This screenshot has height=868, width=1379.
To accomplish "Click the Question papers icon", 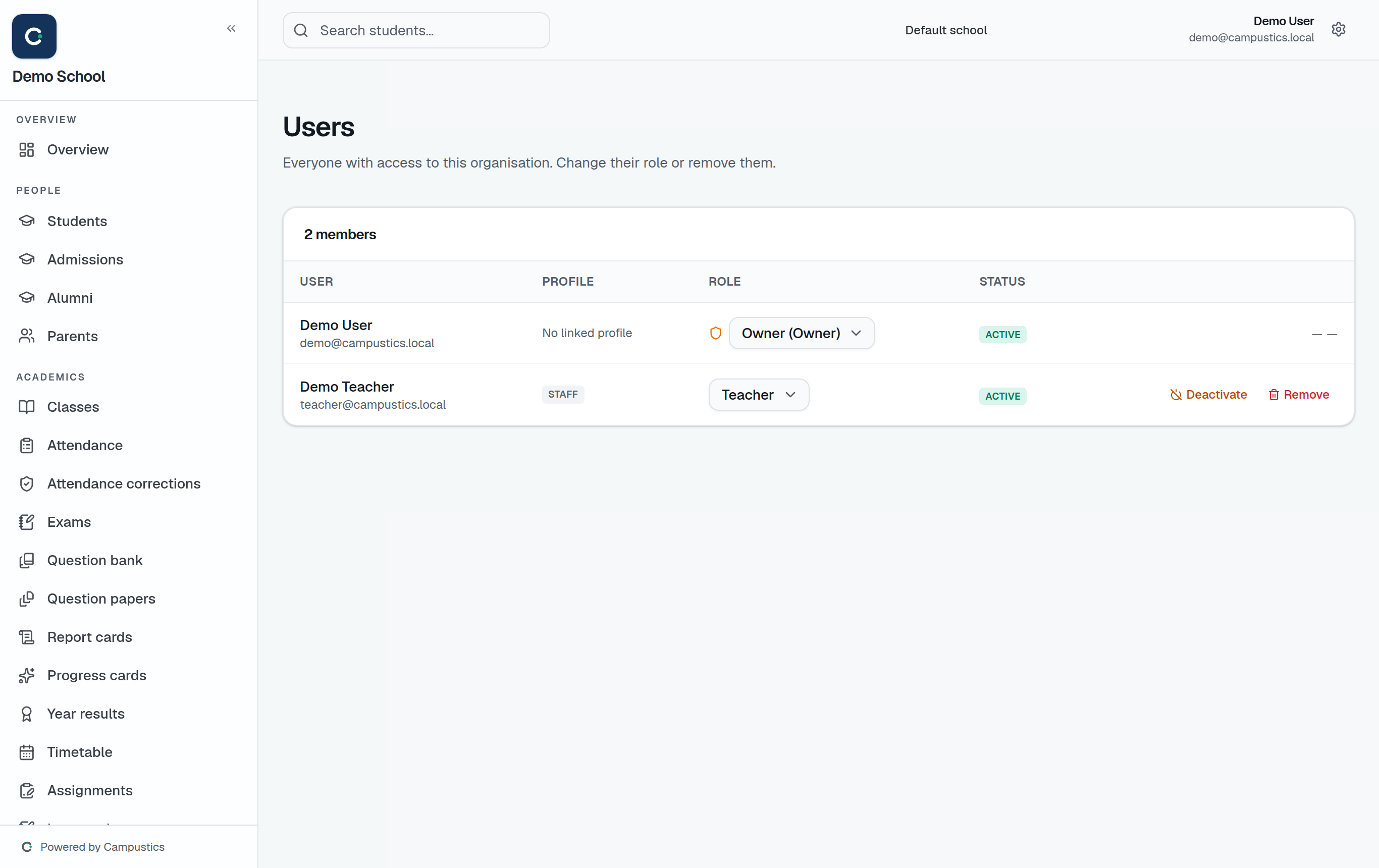I will (x=27, y=599).
